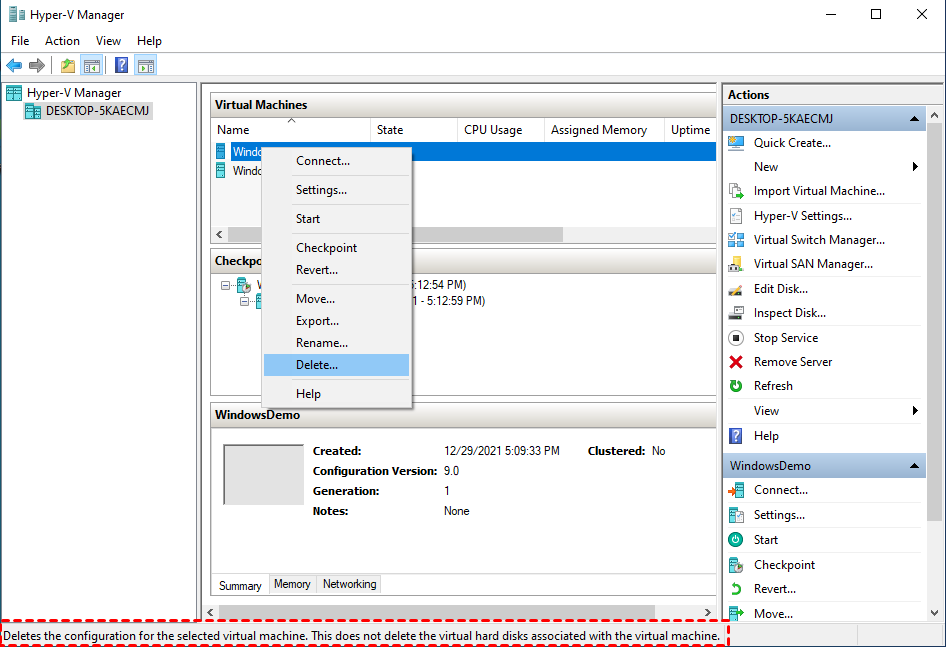
Task: Click the Back arrow toolbar icon
Action: 14,65
